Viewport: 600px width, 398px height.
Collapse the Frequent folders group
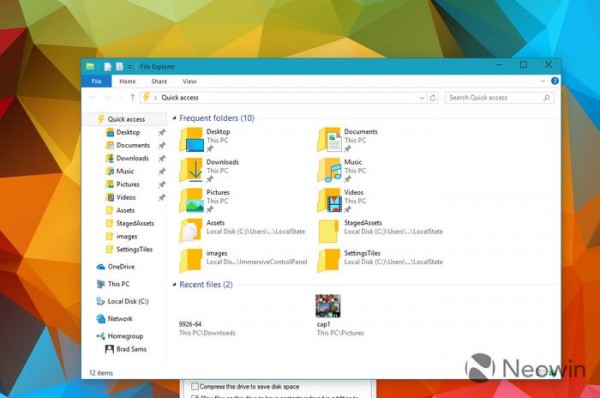(174, 118)
